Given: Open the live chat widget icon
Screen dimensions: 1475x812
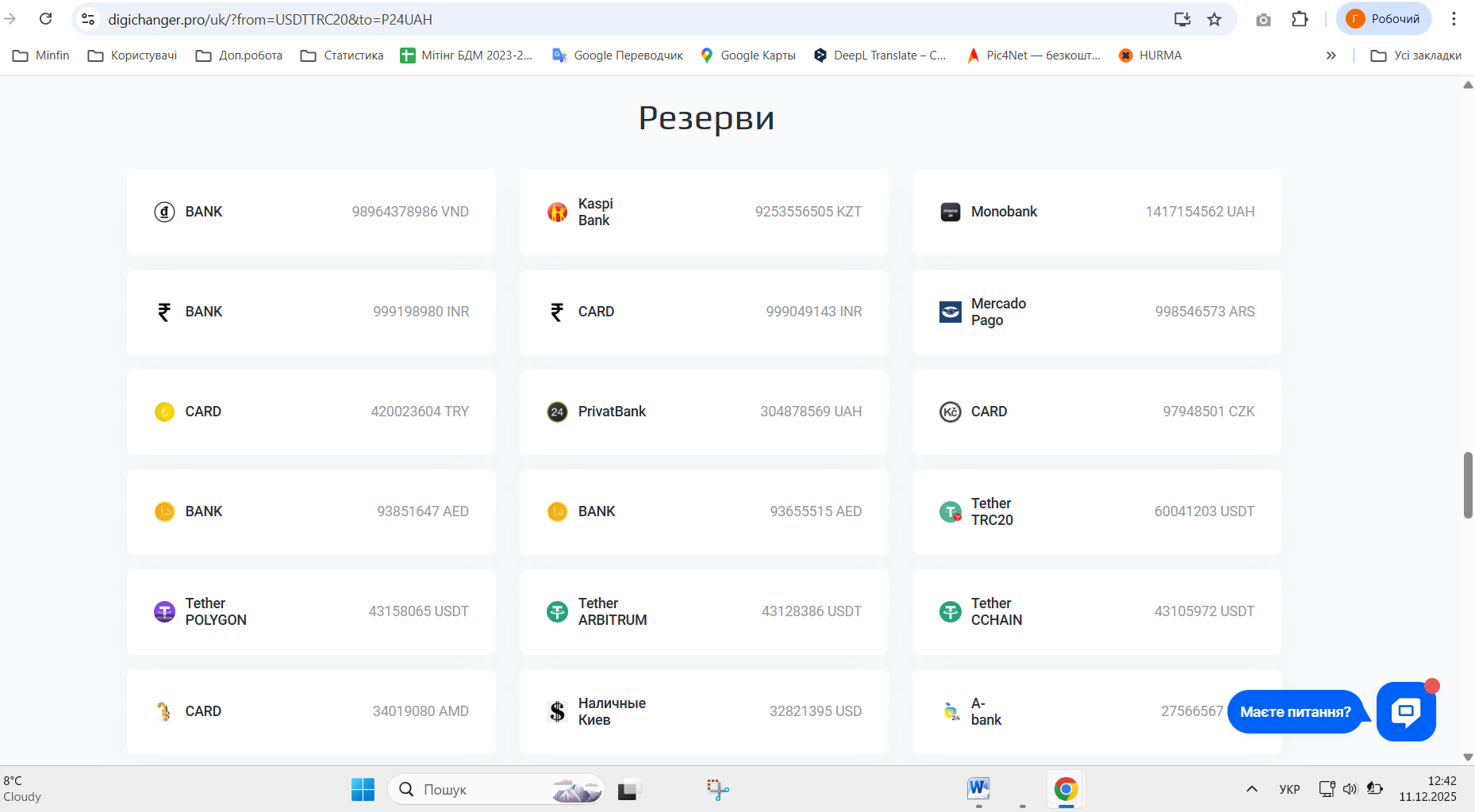Looking at the screenshot, I should [x=1406, y=711].
